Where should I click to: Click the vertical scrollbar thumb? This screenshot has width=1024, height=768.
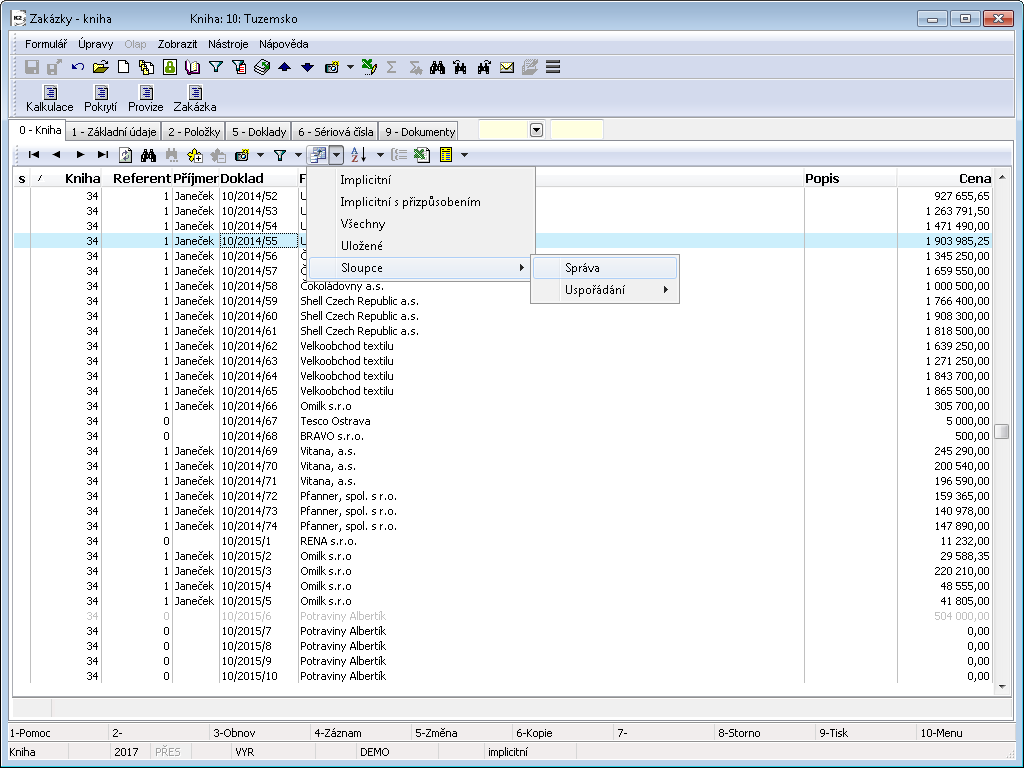click(1001, 431)
